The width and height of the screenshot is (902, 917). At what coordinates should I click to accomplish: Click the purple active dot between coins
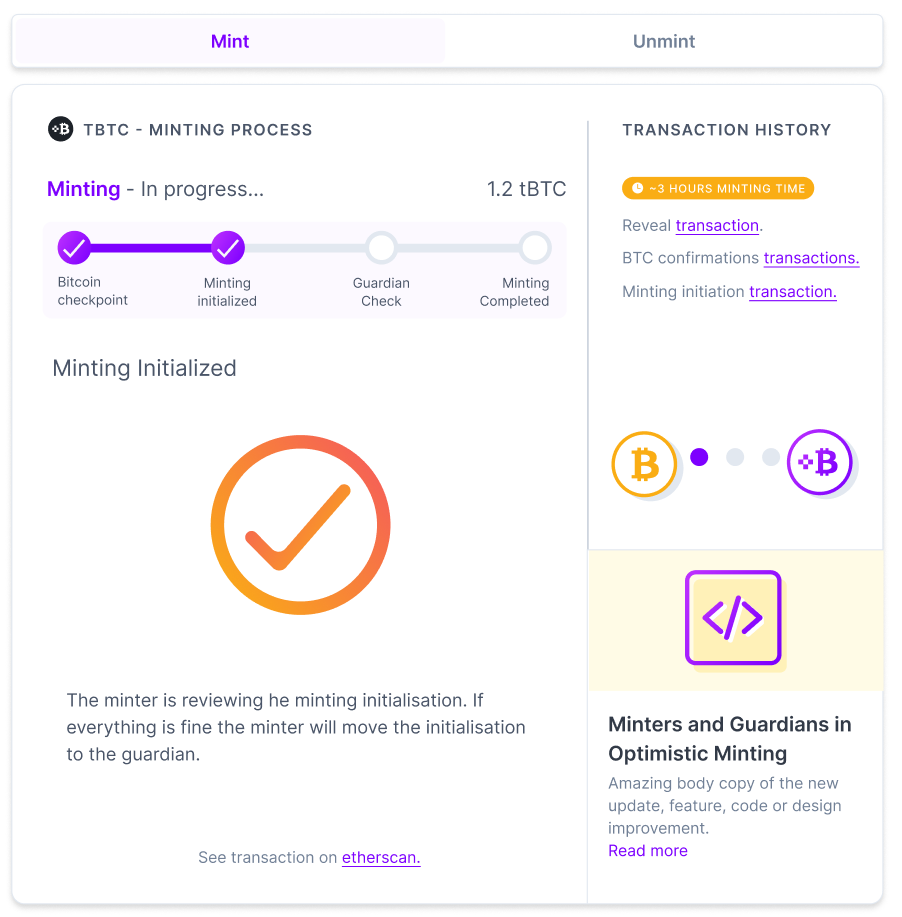(x=699, y=457)
